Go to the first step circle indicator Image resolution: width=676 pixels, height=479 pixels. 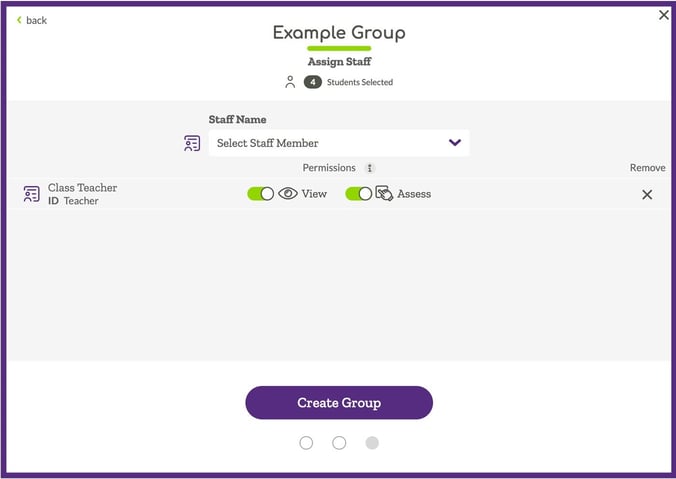coord(306,443)
